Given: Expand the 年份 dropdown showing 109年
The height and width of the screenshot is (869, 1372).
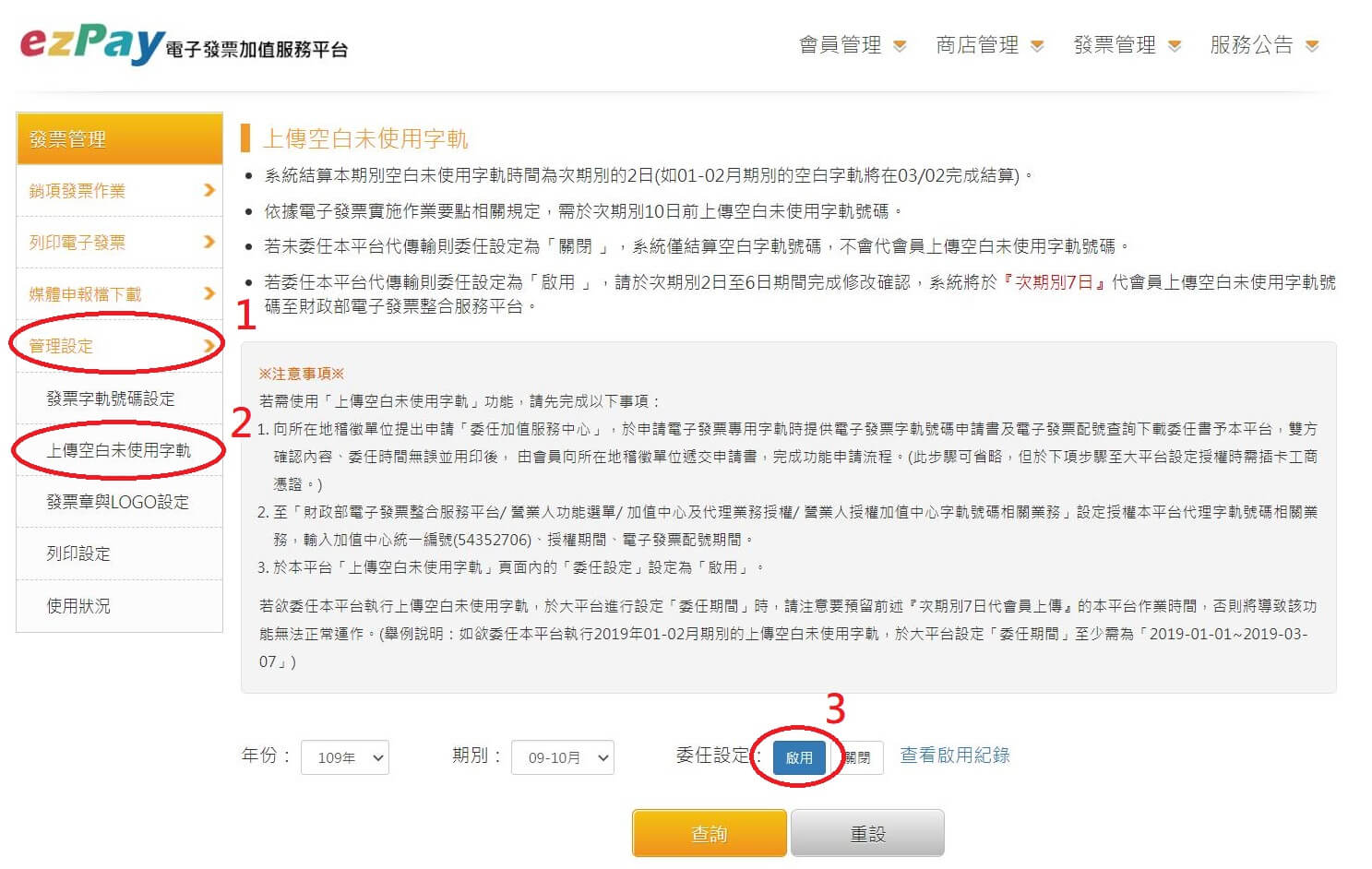Looking at the screenshot, I should pos(345,757).
